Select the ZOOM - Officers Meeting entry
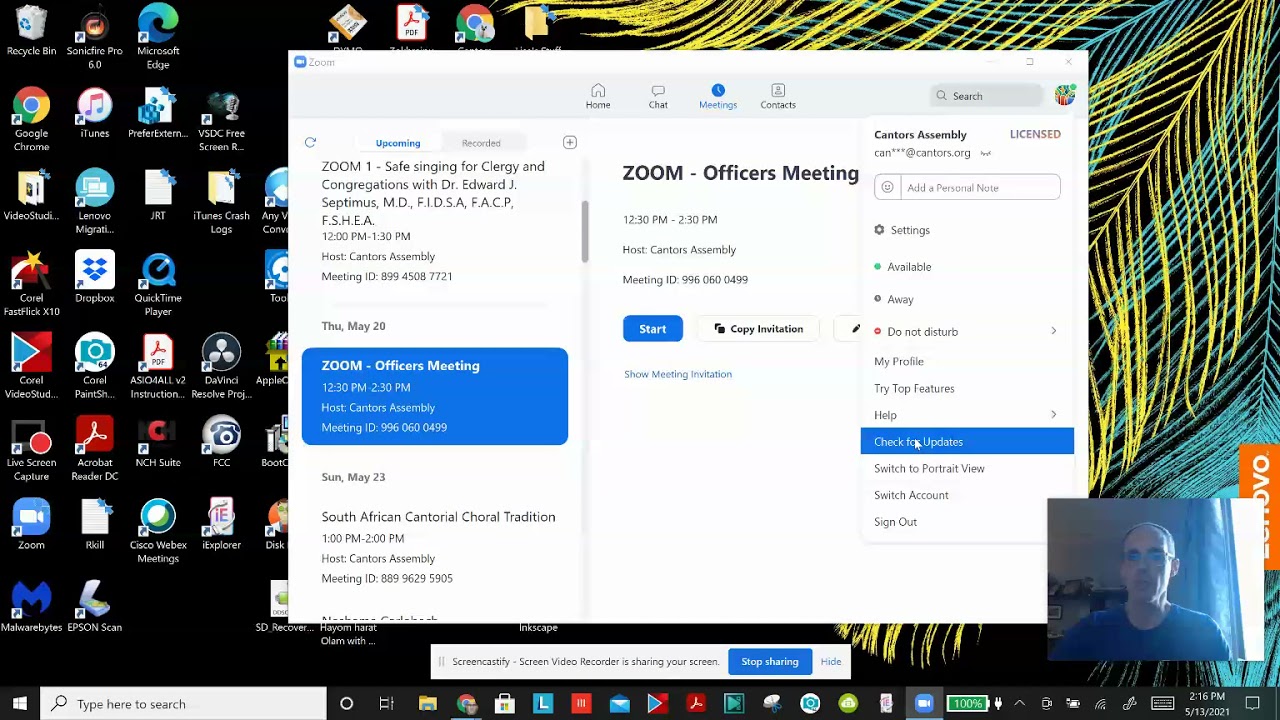 tap(435, 396)
